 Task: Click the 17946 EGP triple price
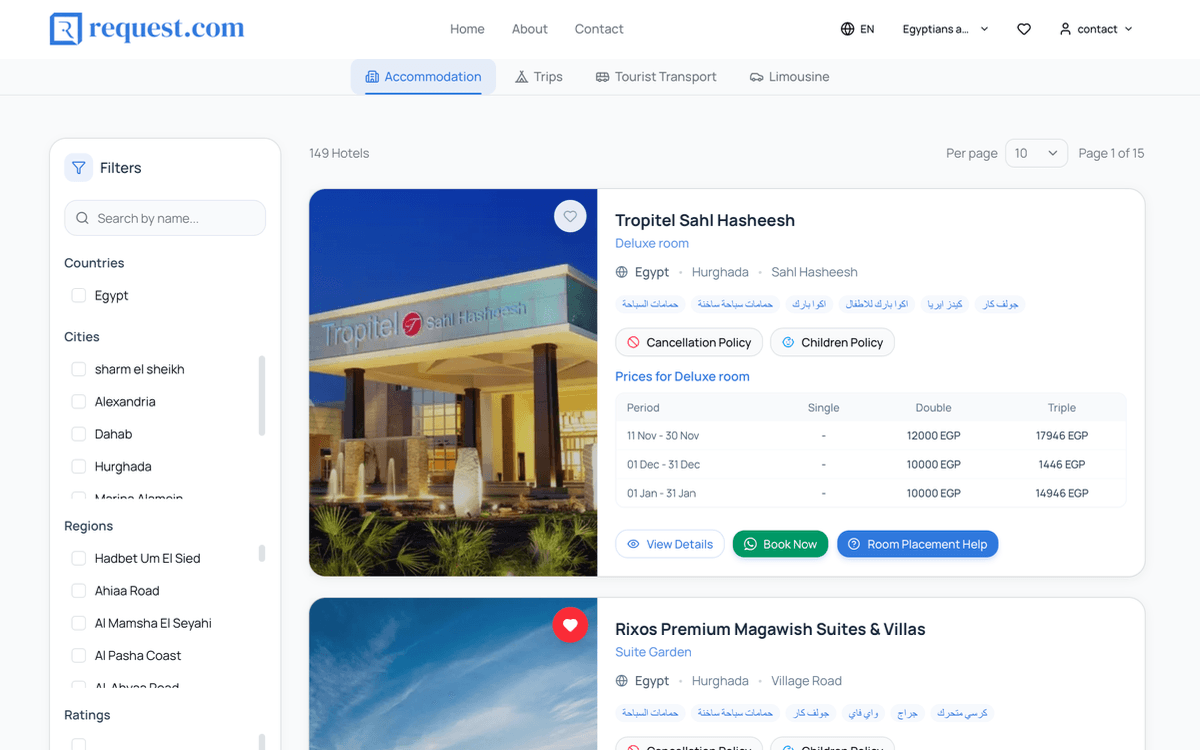(1062, 436)
